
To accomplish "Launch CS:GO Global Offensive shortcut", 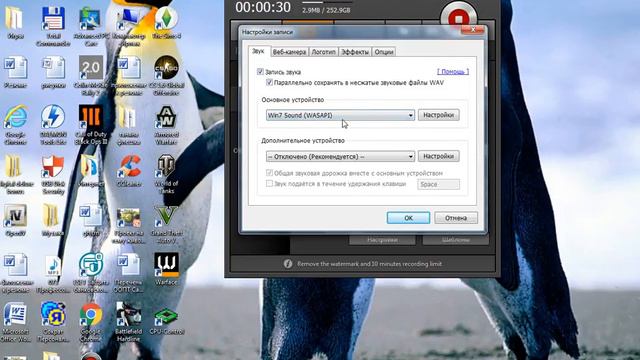I will coord(166,76).
